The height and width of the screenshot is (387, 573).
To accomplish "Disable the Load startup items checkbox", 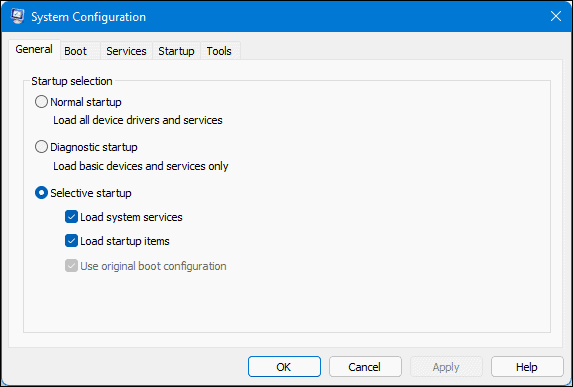I will pyautogui.click(x=71, y=241).
